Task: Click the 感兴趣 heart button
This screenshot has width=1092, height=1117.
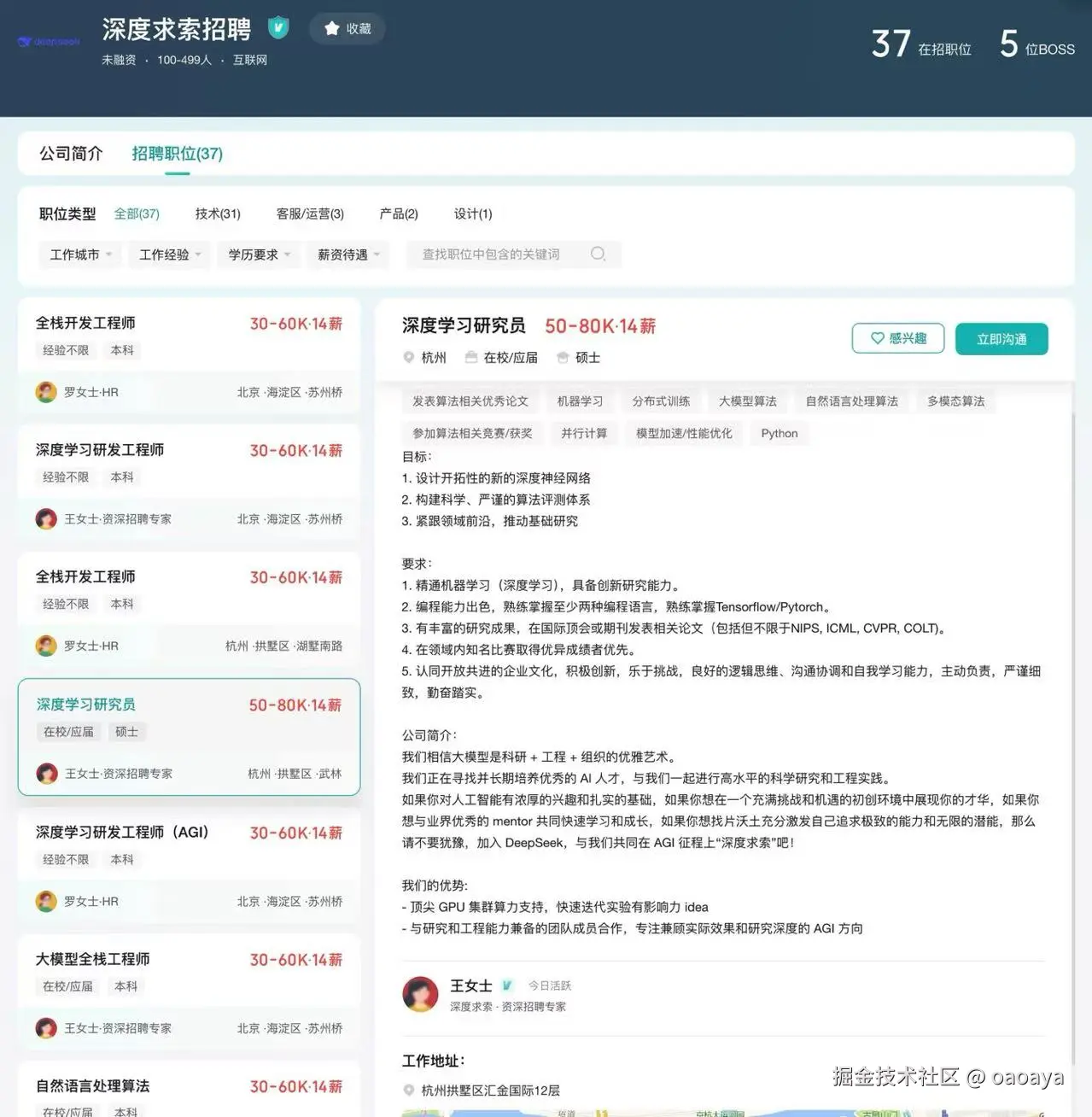Action: tap(898, 338)
